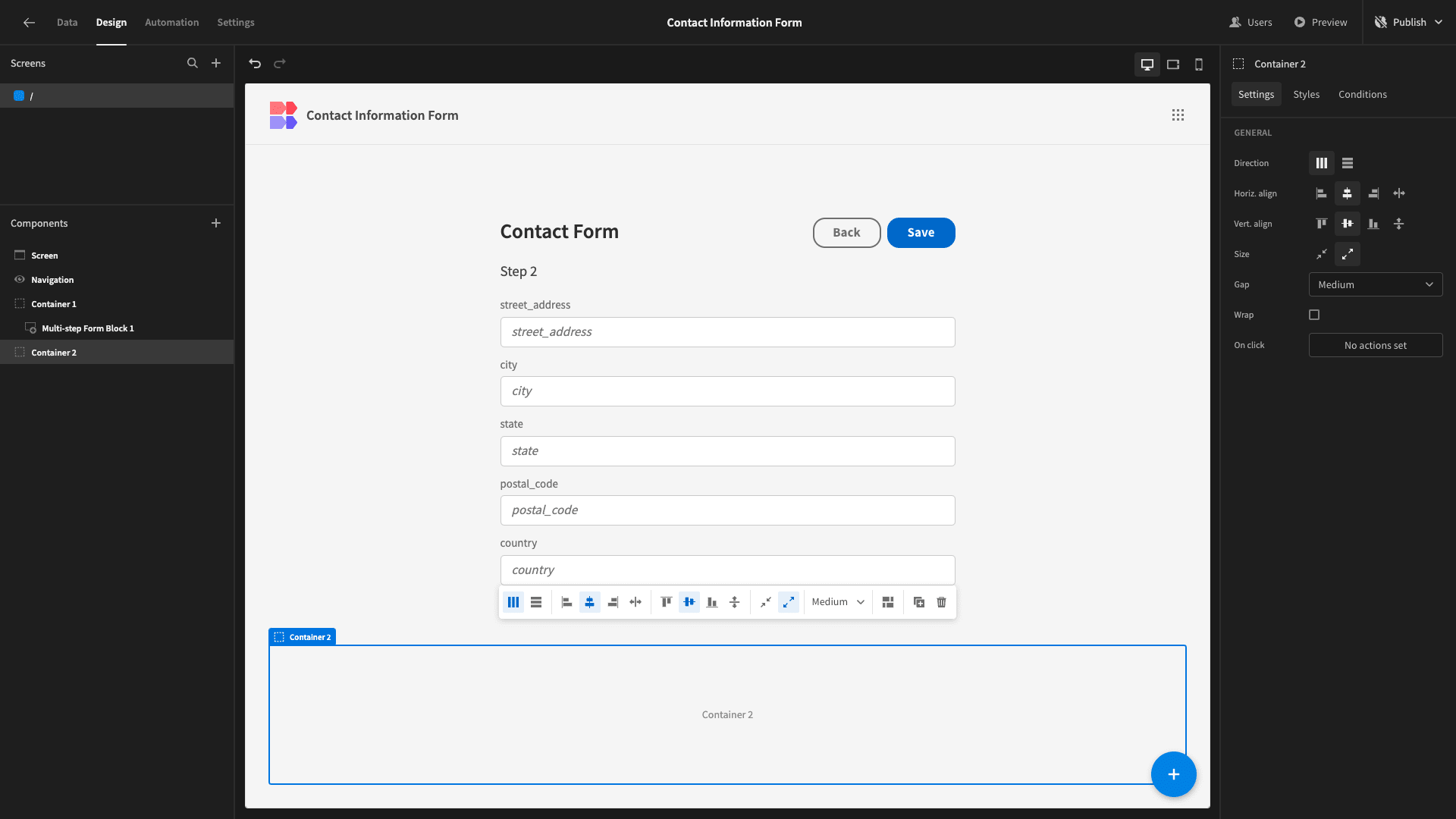Set Direction to columns in the settings panel

tap(1322, 163)
